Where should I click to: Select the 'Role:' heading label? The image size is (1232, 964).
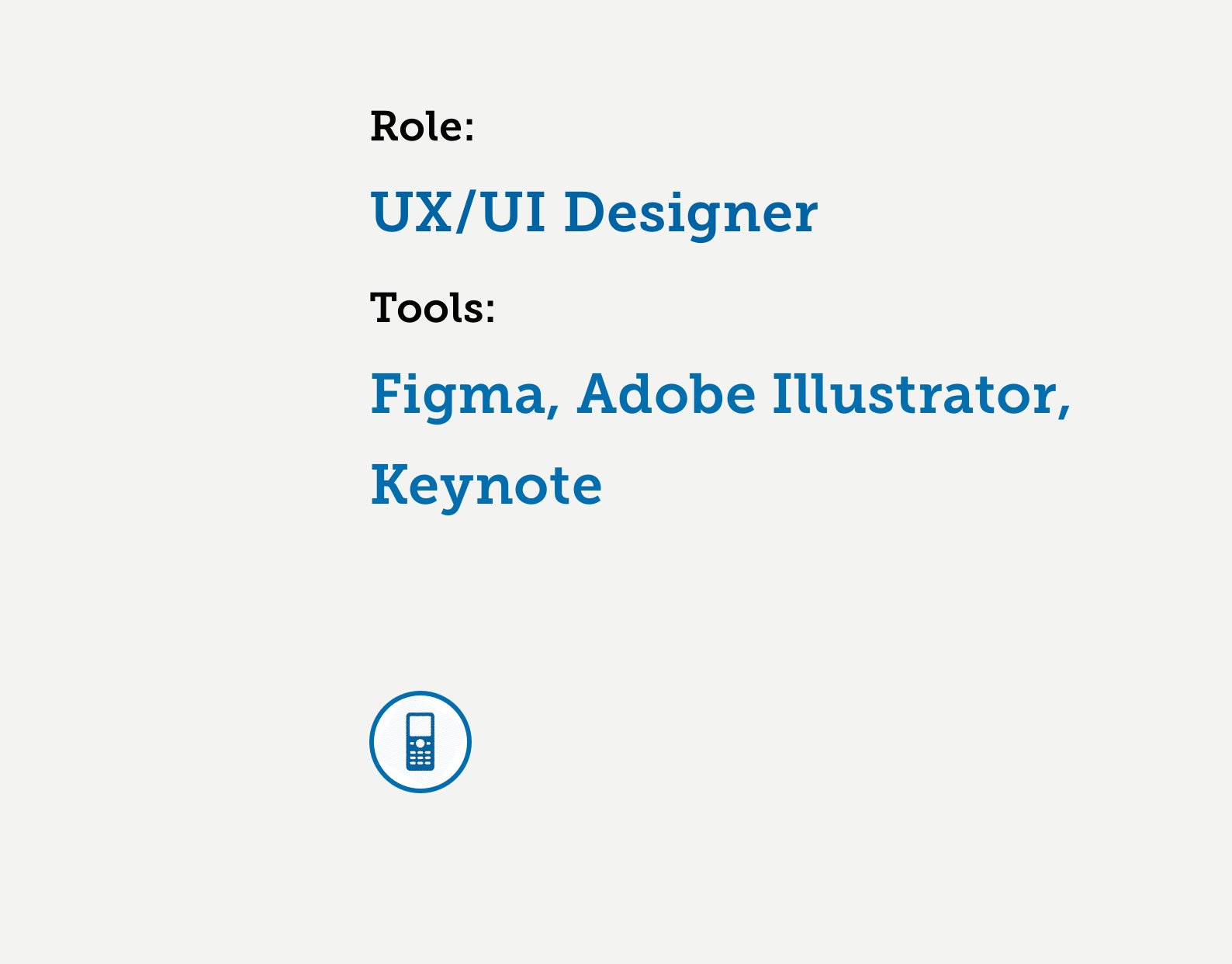tap(422, 126)
